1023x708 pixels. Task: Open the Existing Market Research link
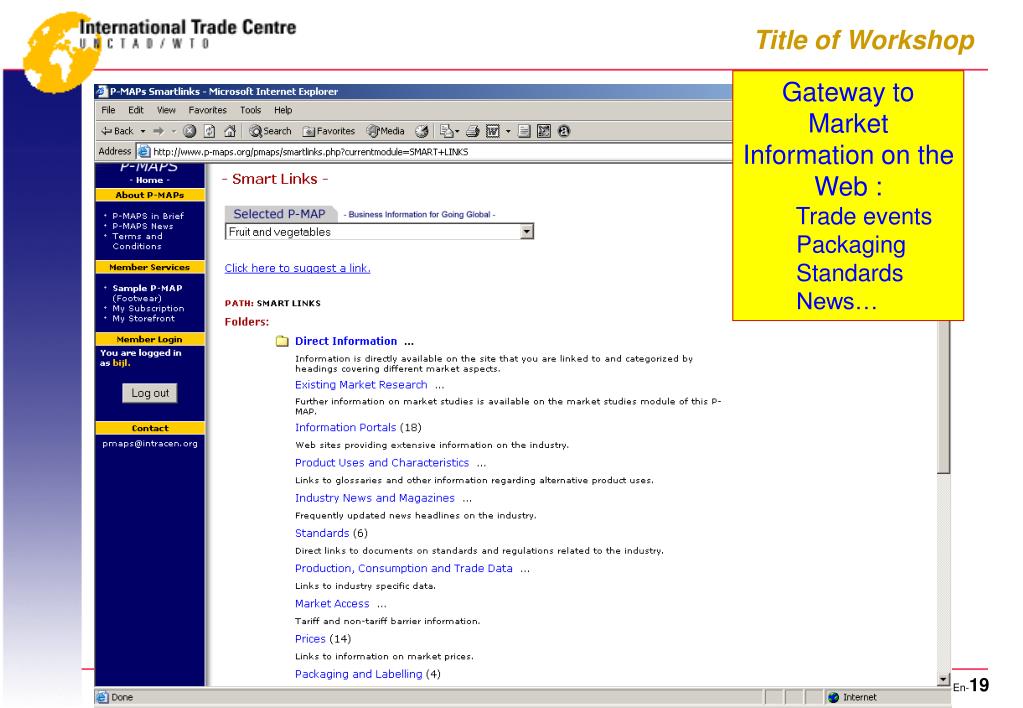click(361, 385)
